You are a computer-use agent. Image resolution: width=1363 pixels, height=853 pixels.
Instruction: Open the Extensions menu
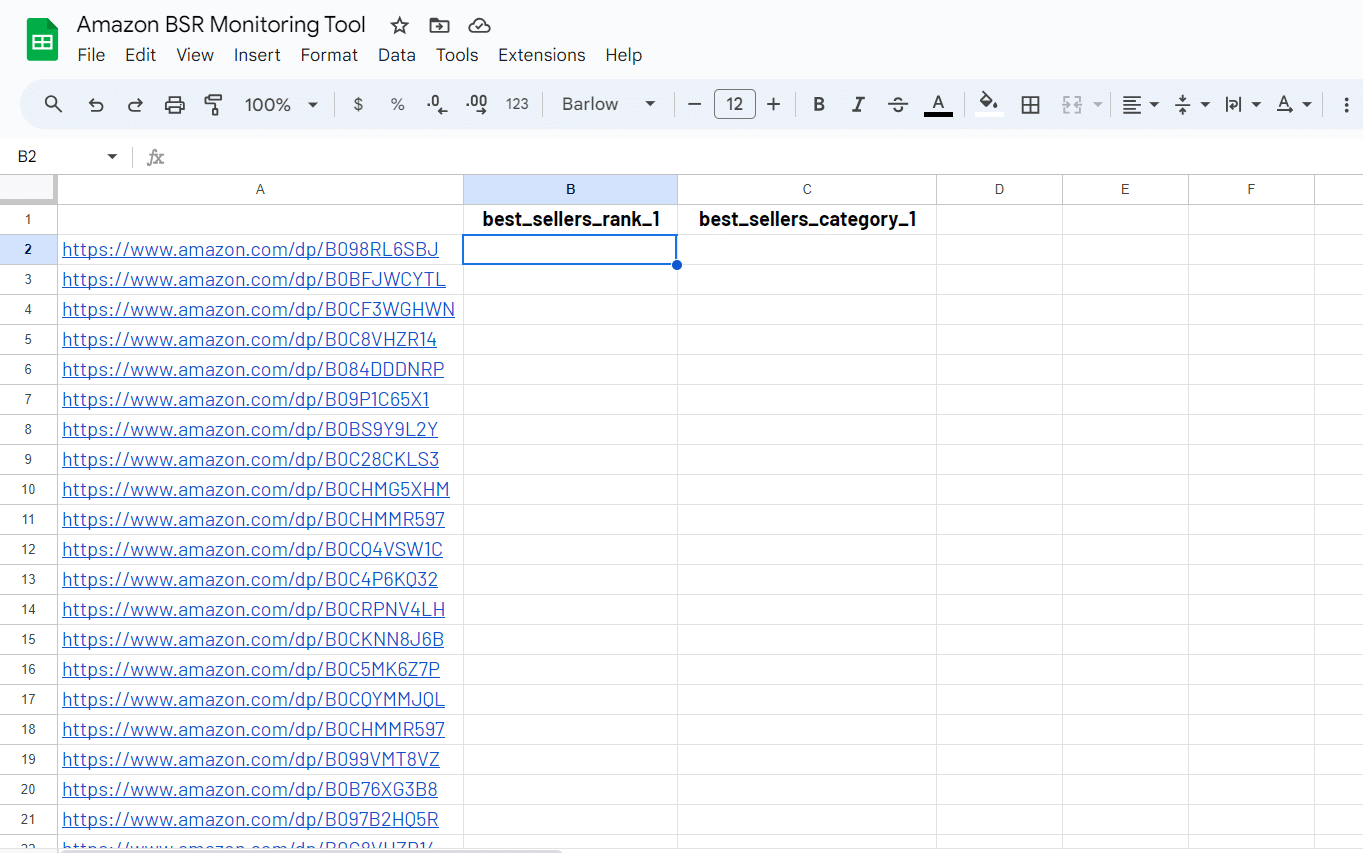coord(541,55)
